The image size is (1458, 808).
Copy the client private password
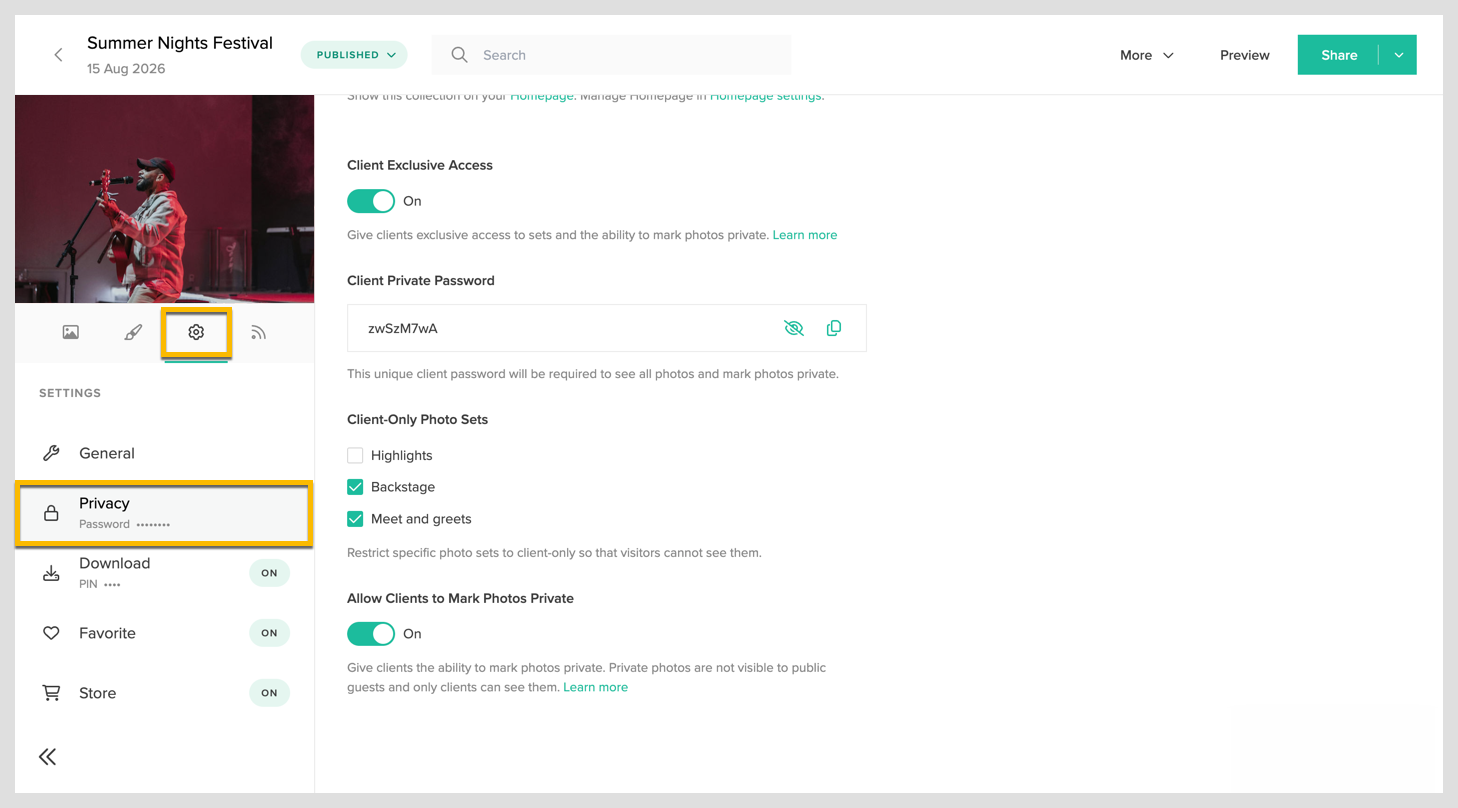pyautogui.click(x=834, y=328)
